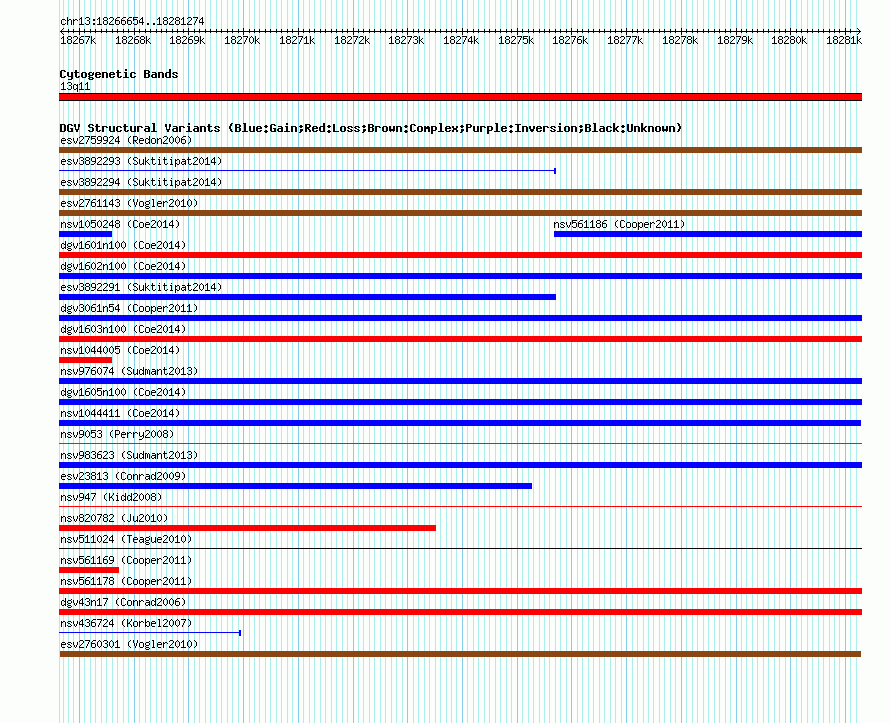This screenshot has height=723, width=890.
Task: Open nsv983623 (Sudmant2013) label
Action: [x=129, y=455]
